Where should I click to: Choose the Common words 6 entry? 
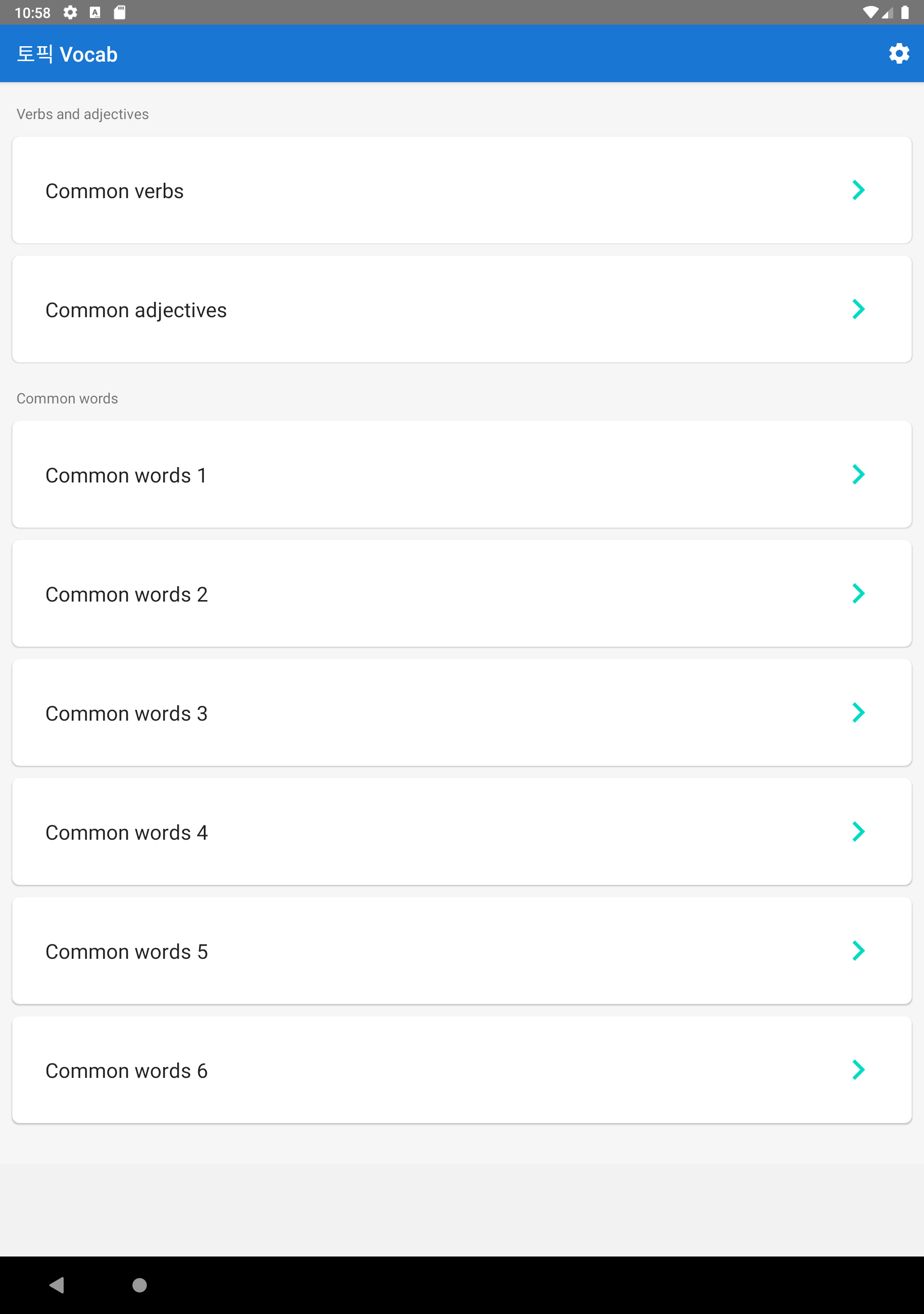(x=126, y=1071)
